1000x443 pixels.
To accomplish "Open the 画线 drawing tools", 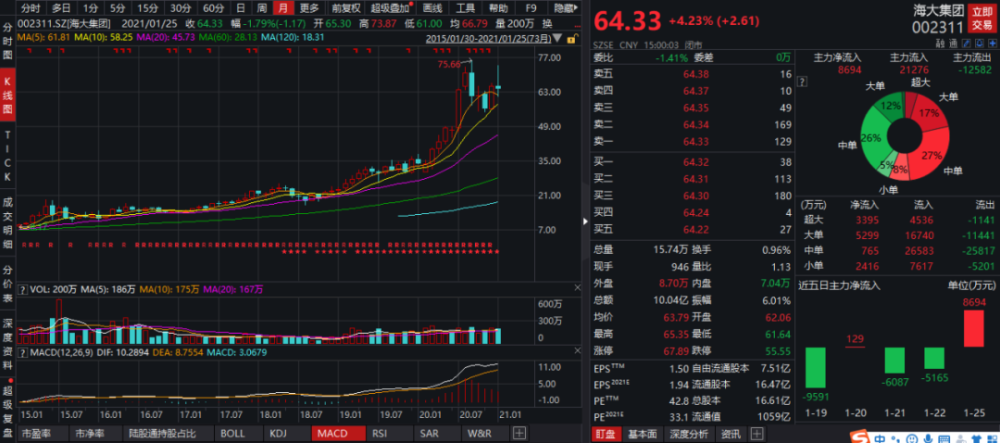I will point(432,8).
